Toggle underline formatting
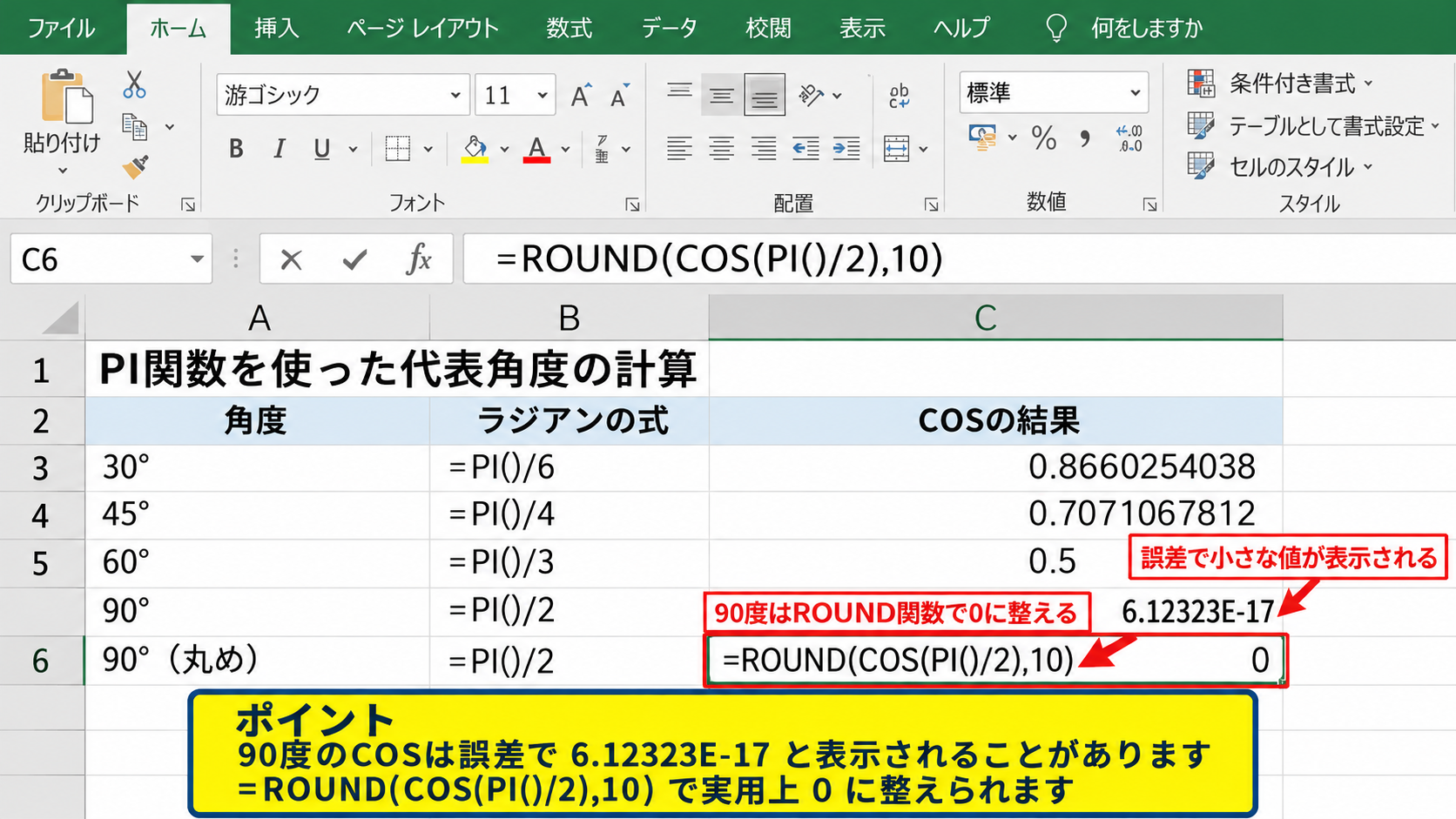 pos(321,149)
